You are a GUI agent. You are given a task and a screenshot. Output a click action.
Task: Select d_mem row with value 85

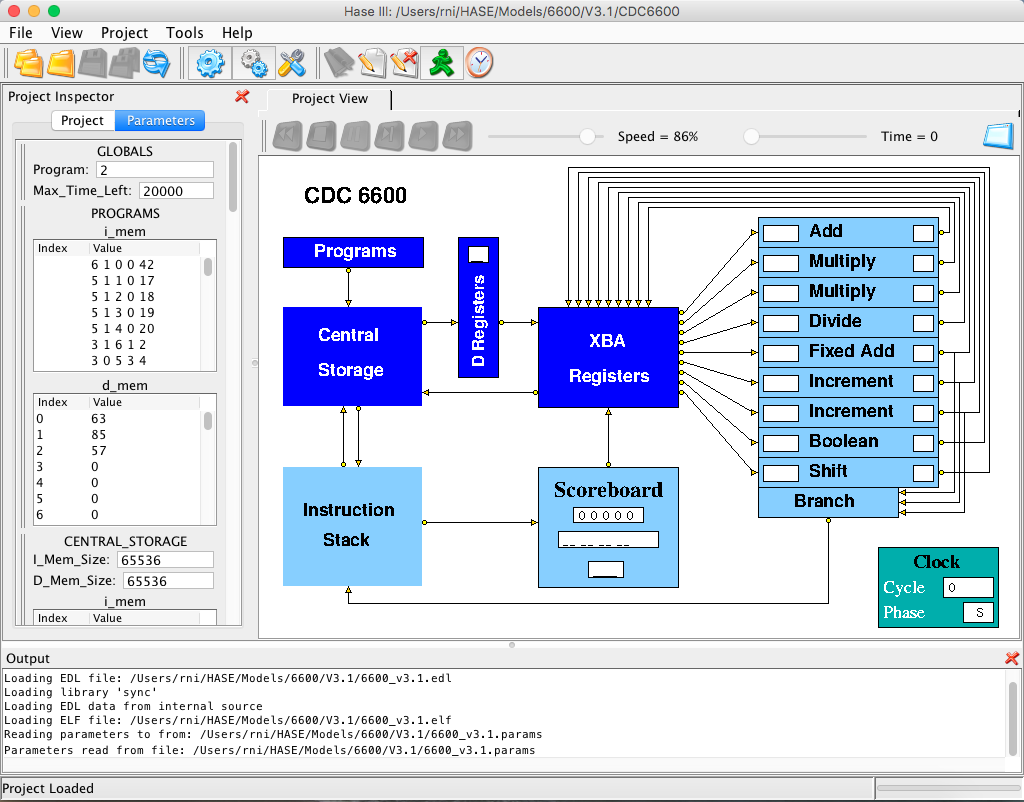[x=118, y=435]
